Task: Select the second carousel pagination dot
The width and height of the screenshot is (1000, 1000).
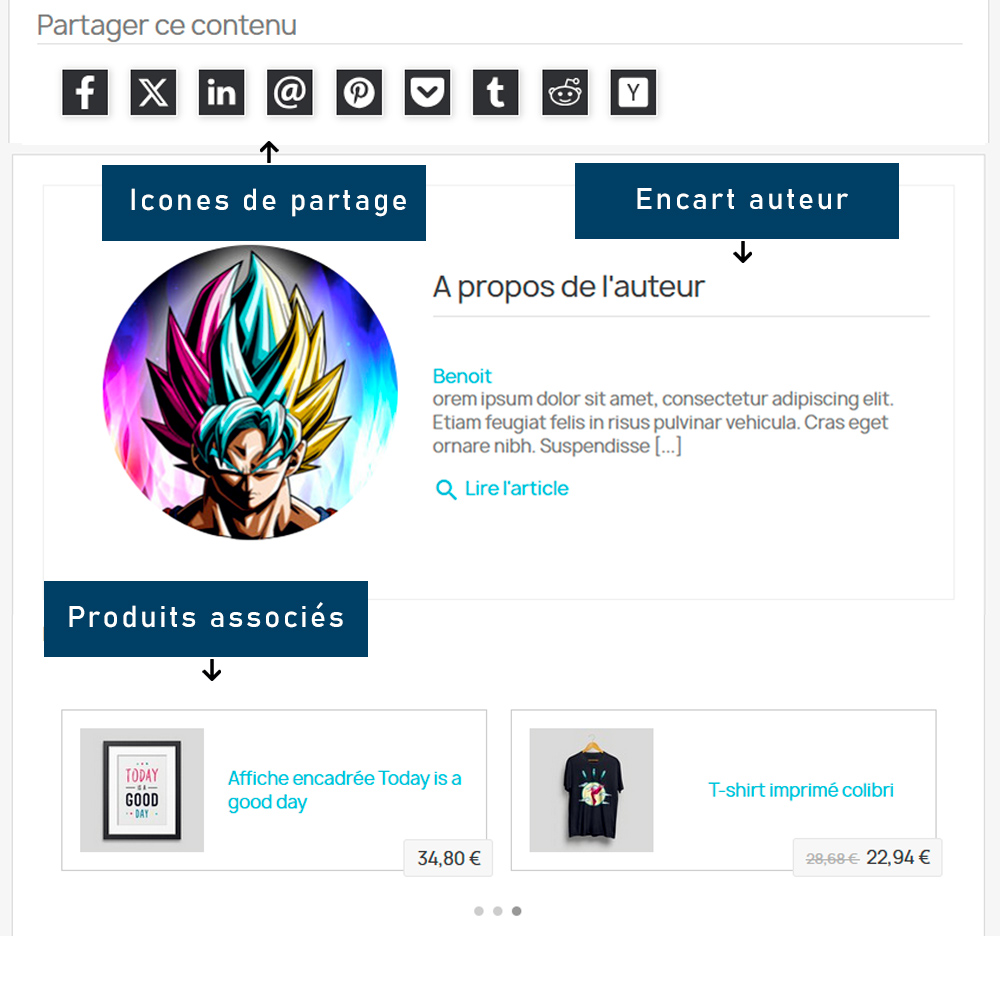Action: (497, 911)
